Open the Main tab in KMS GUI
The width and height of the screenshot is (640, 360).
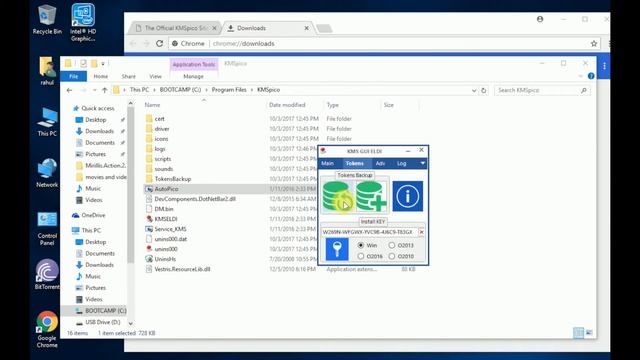click(327, 163)
